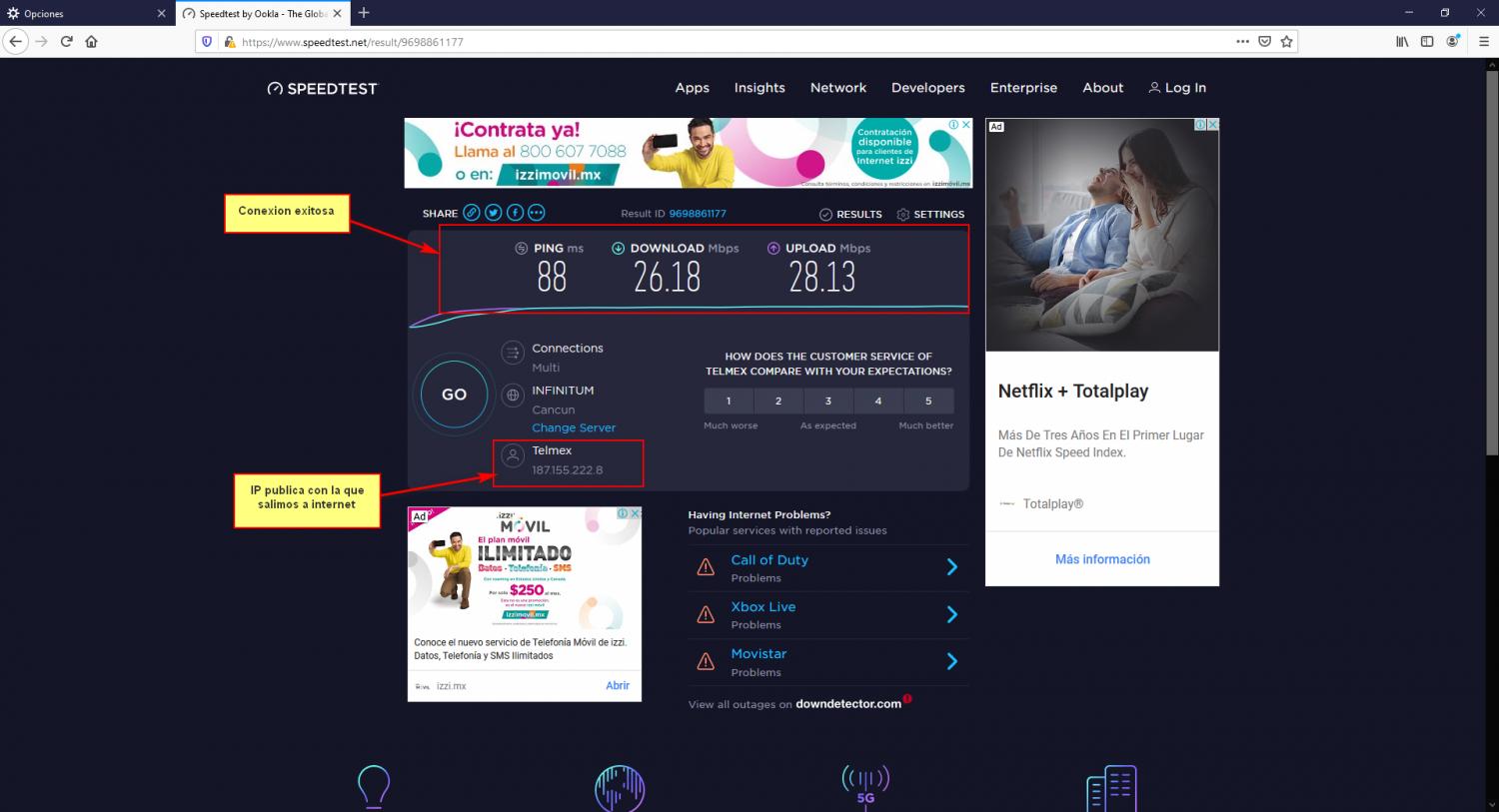Rate customer service 2
Screen dimensions: 1499x812
pos(778,401)
